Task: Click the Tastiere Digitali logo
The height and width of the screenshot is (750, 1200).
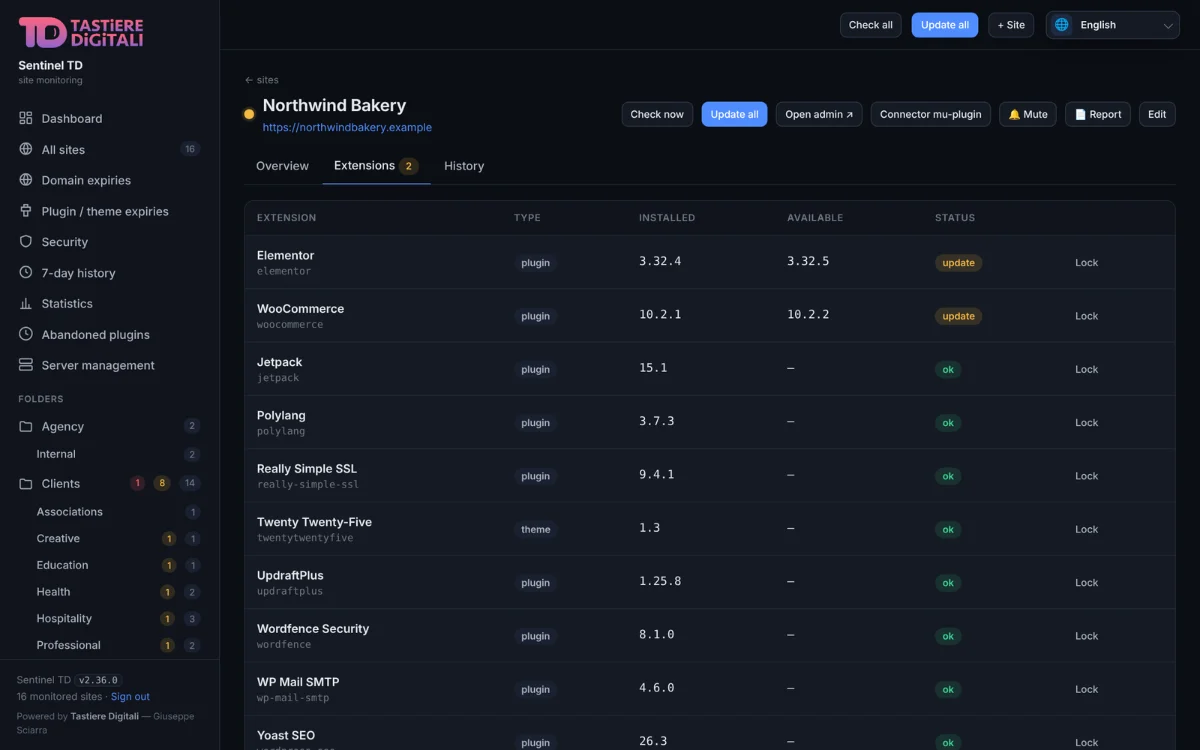Action: point(81,32)
